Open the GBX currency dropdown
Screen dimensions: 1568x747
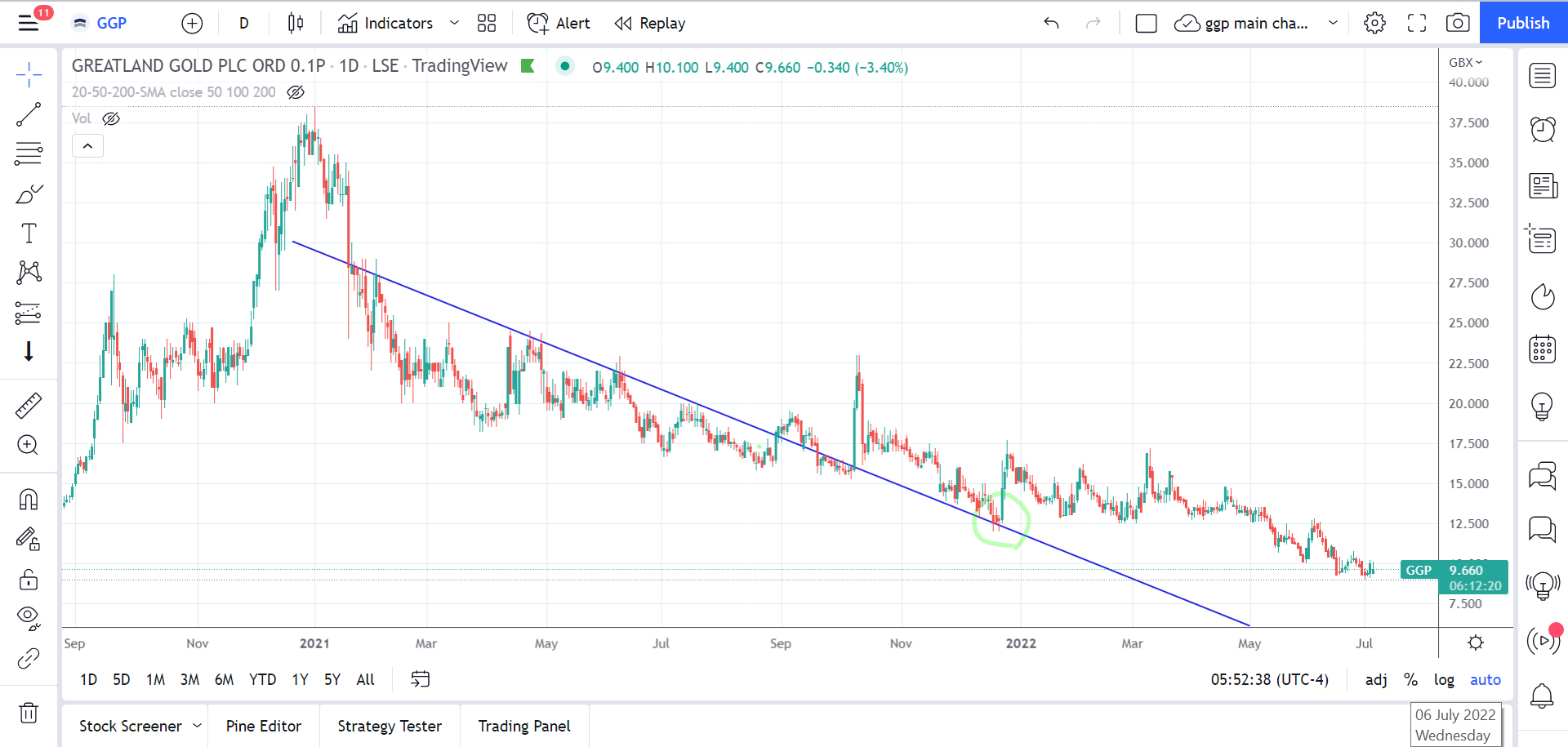click(1465, 62)
